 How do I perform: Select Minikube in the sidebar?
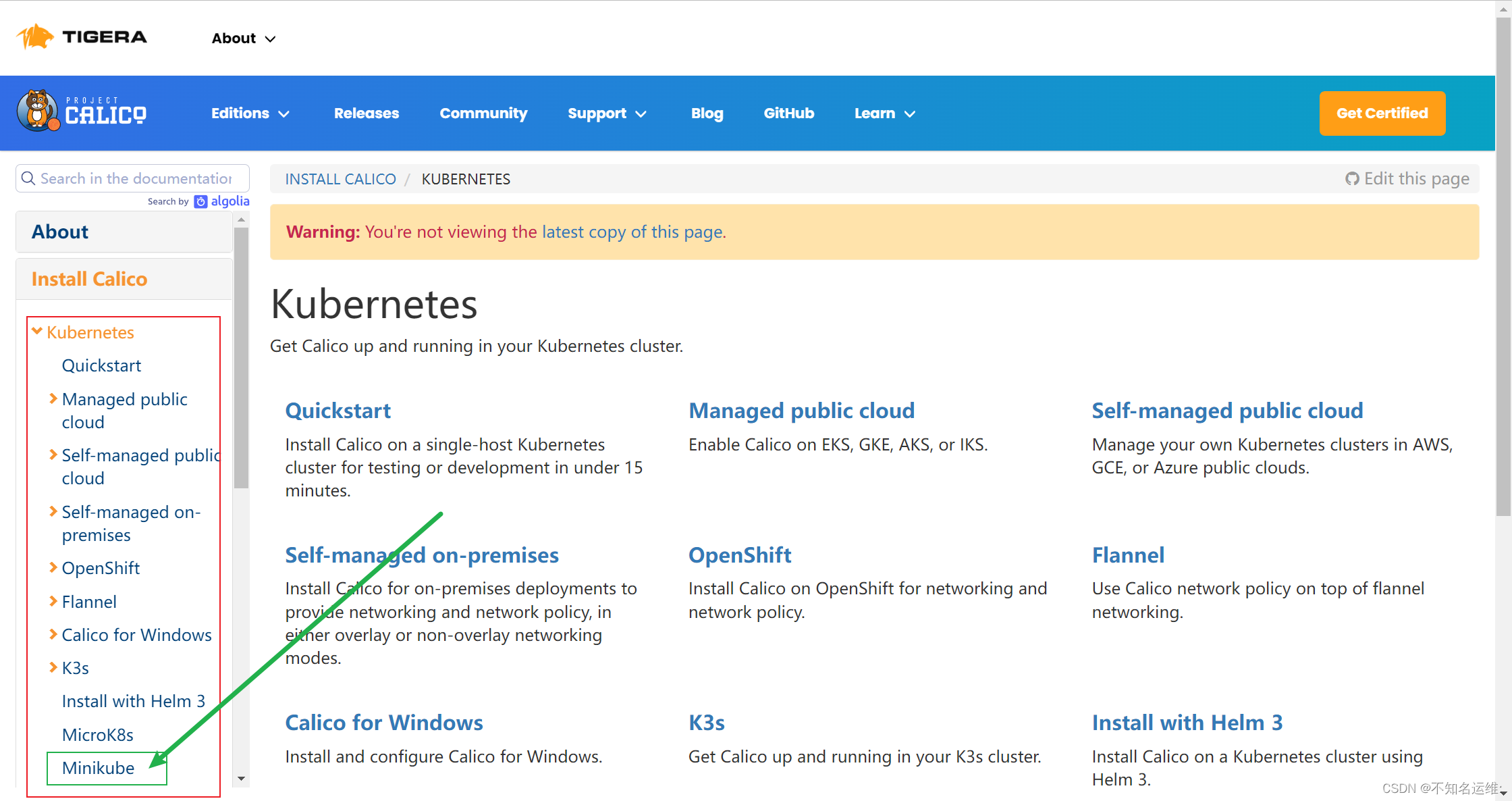click(99, 768)
